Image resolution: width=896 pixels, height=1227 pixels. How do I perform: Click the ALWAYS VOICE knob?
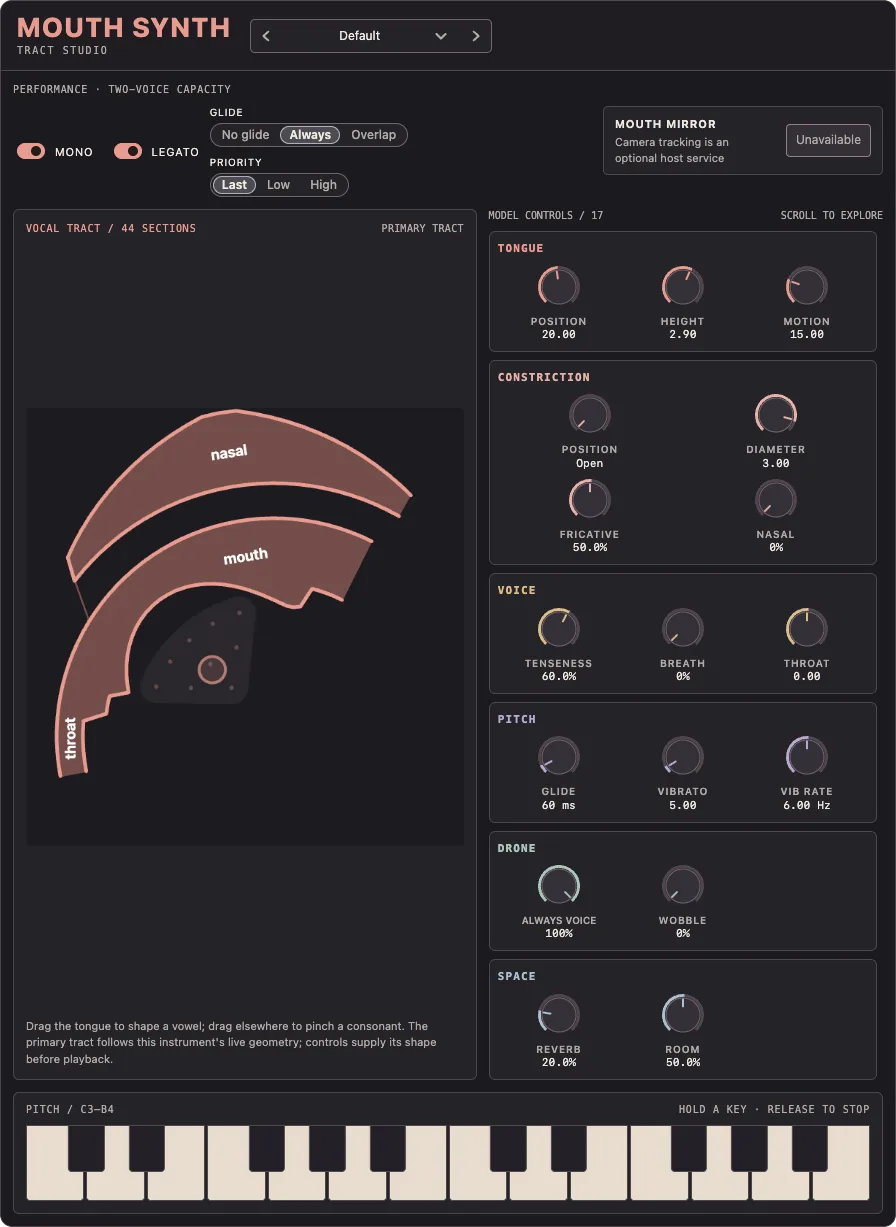click(x=559, y=885)
